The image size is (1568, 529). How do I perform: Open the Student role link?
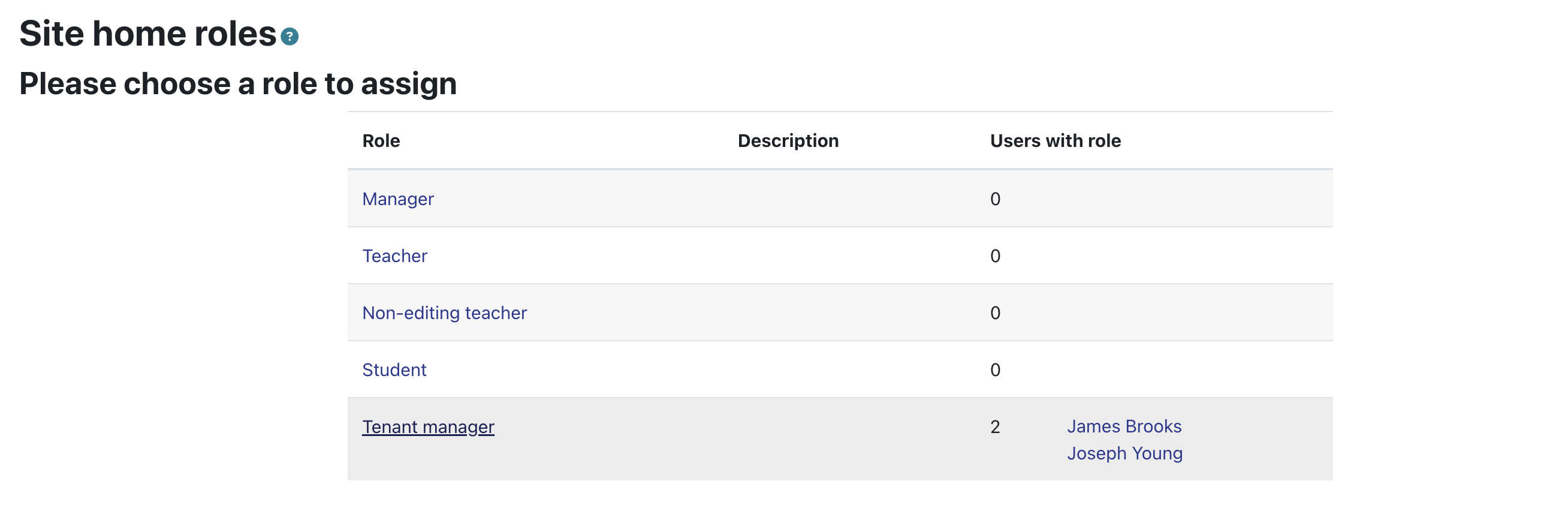(x=394, y=369)
